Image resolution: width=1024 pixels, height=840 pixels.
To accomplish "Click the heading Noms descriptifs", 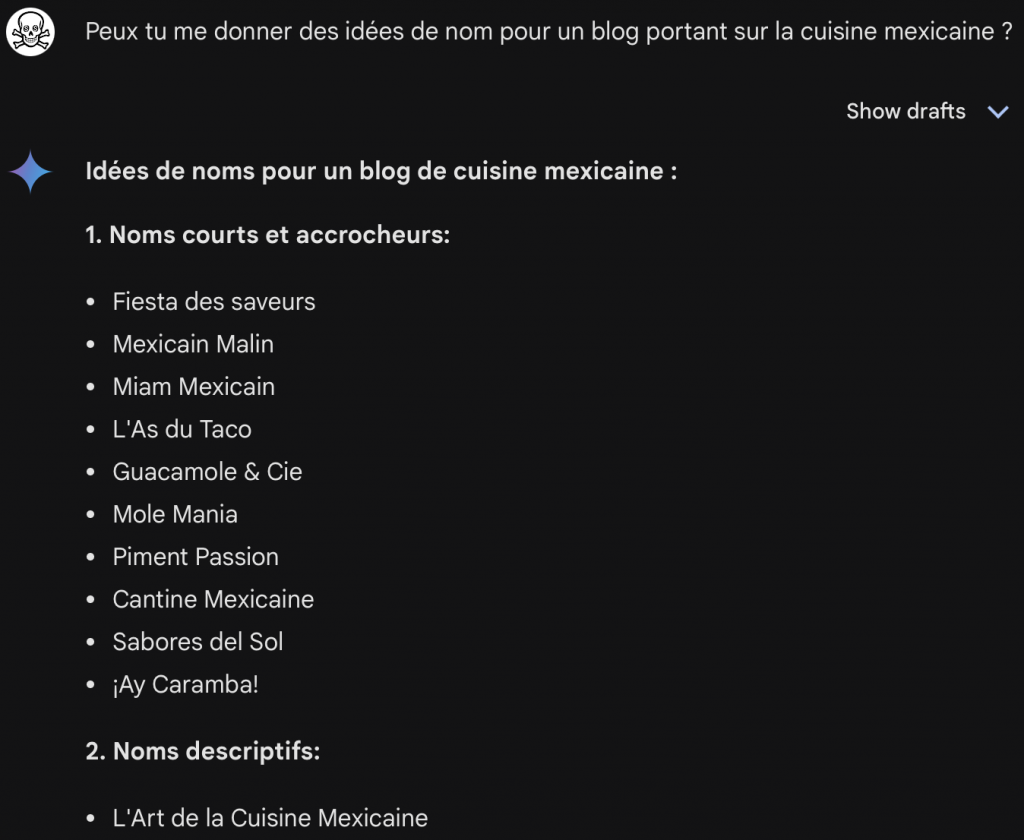I will 217,751.
